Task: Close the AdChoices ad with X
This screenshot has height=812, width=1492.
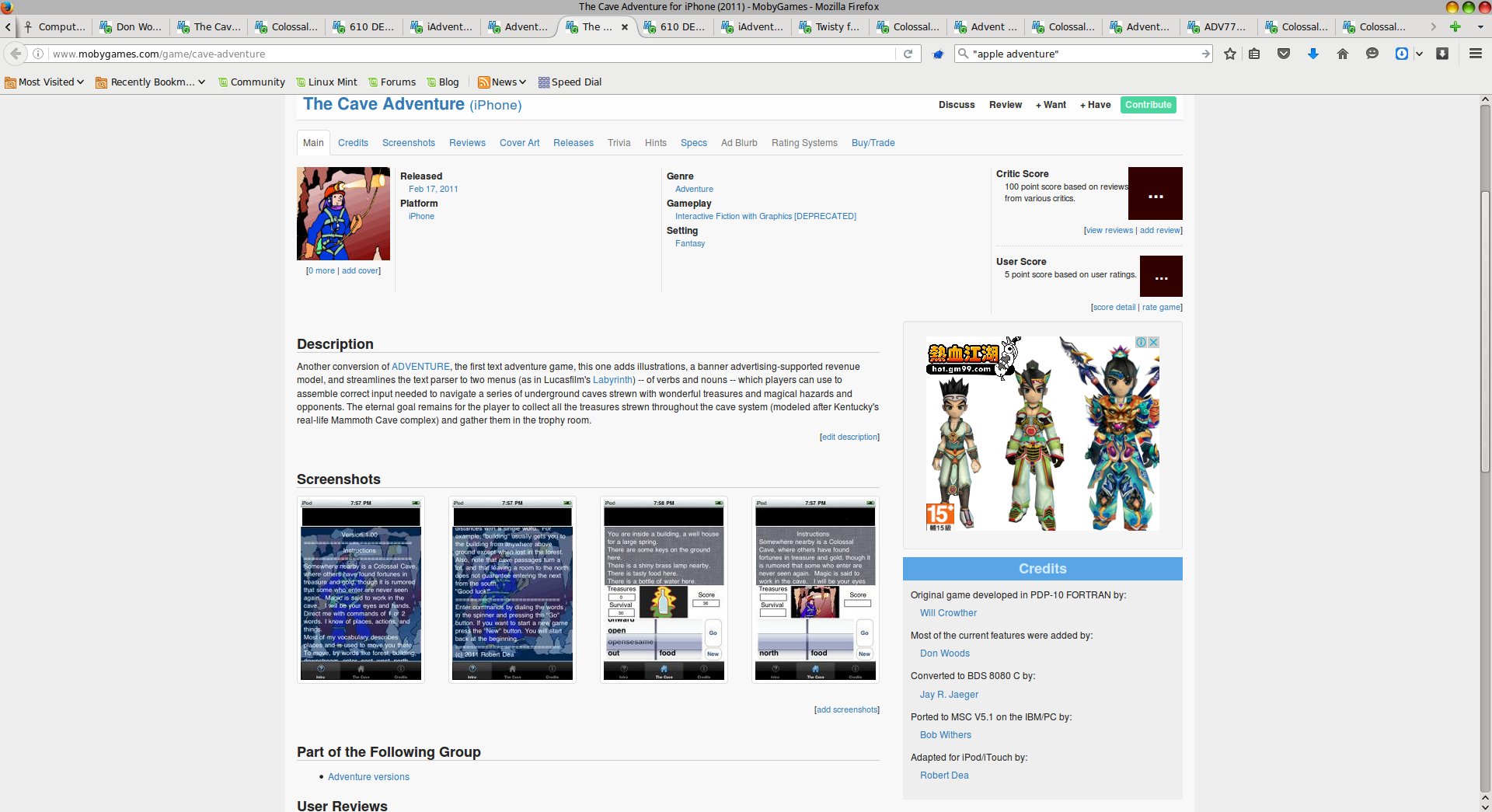Action: (1154, 342)
